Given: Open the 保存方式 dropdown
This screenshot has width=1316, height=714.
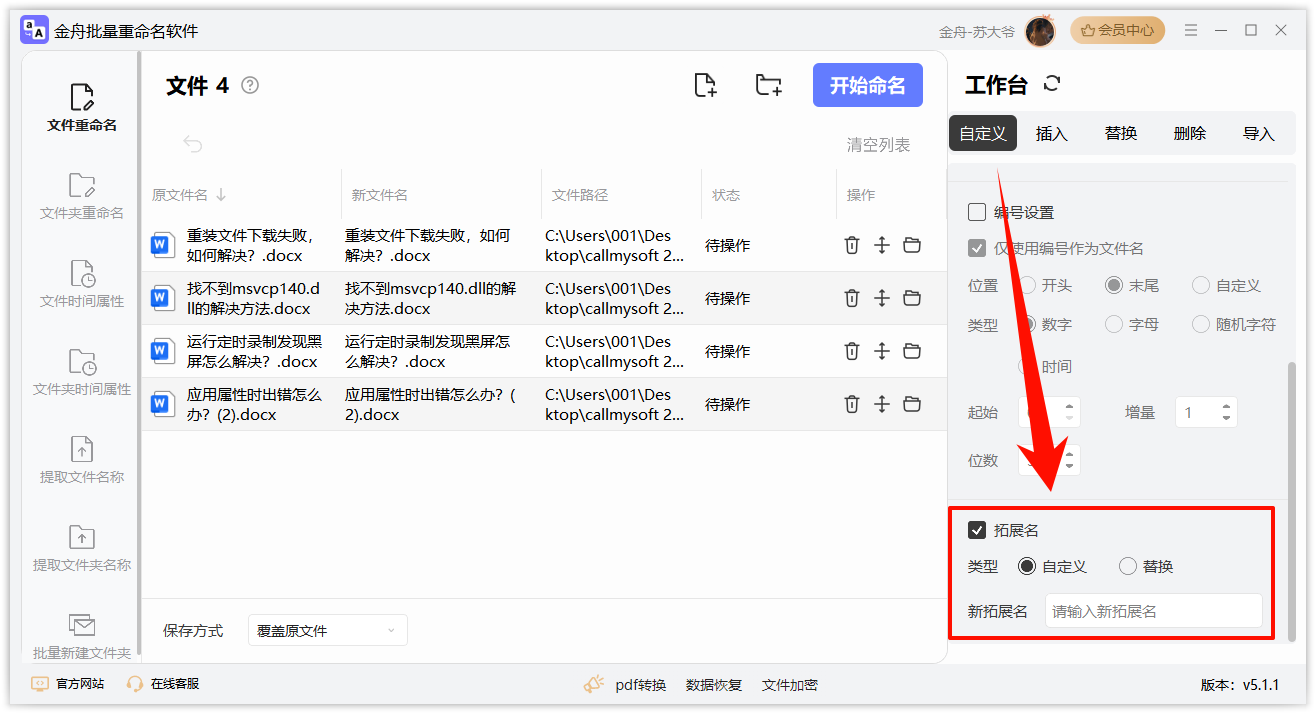Looking at the screenshot, I should (x=327, y=630).
